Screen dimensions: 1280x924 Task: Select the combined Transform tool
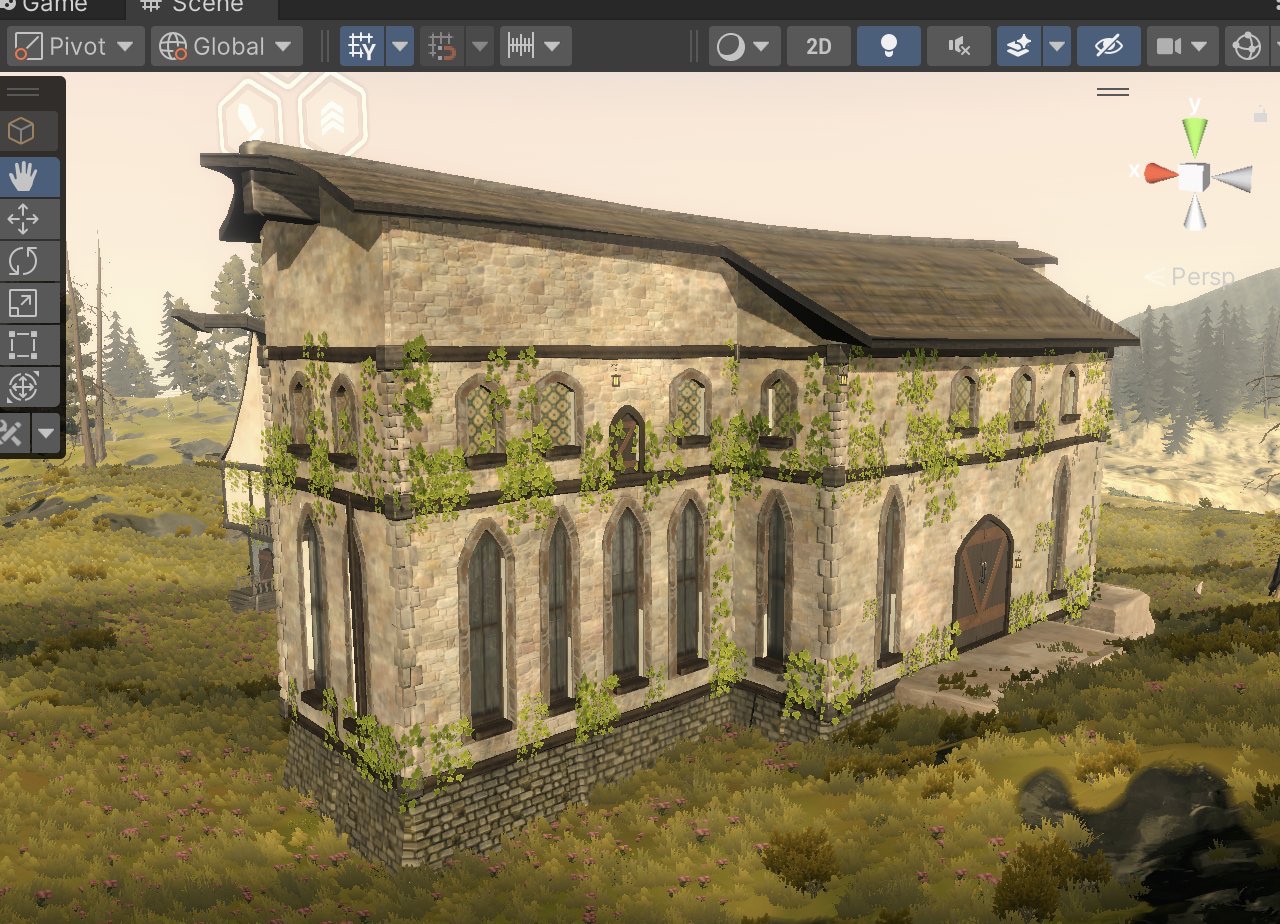tap(23, 386)
